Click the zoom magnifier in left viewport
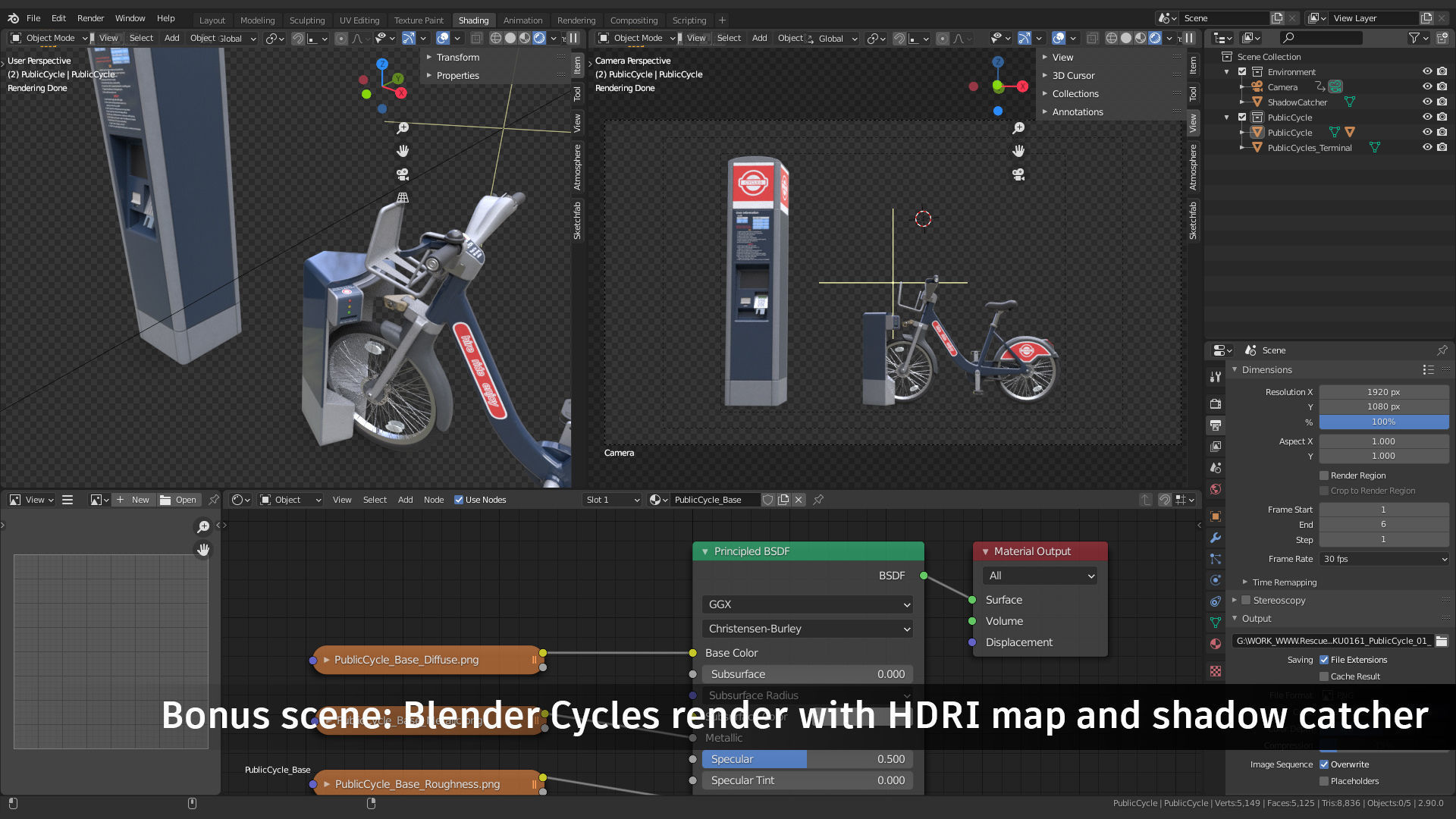The width and height of the screenshot is (1456, 819). [x=403, y=128]
